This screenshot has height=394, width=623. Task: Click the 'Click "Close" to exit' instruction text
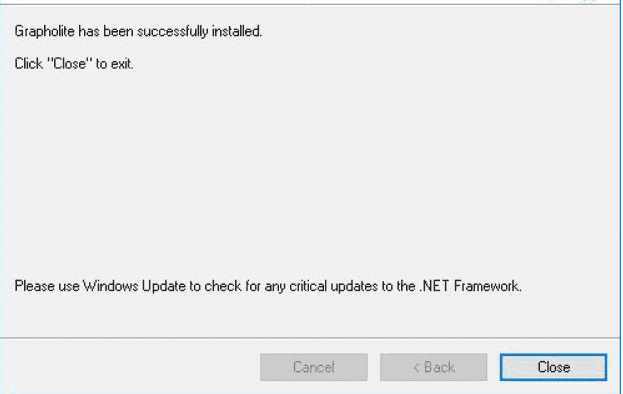tap(74, 64)
